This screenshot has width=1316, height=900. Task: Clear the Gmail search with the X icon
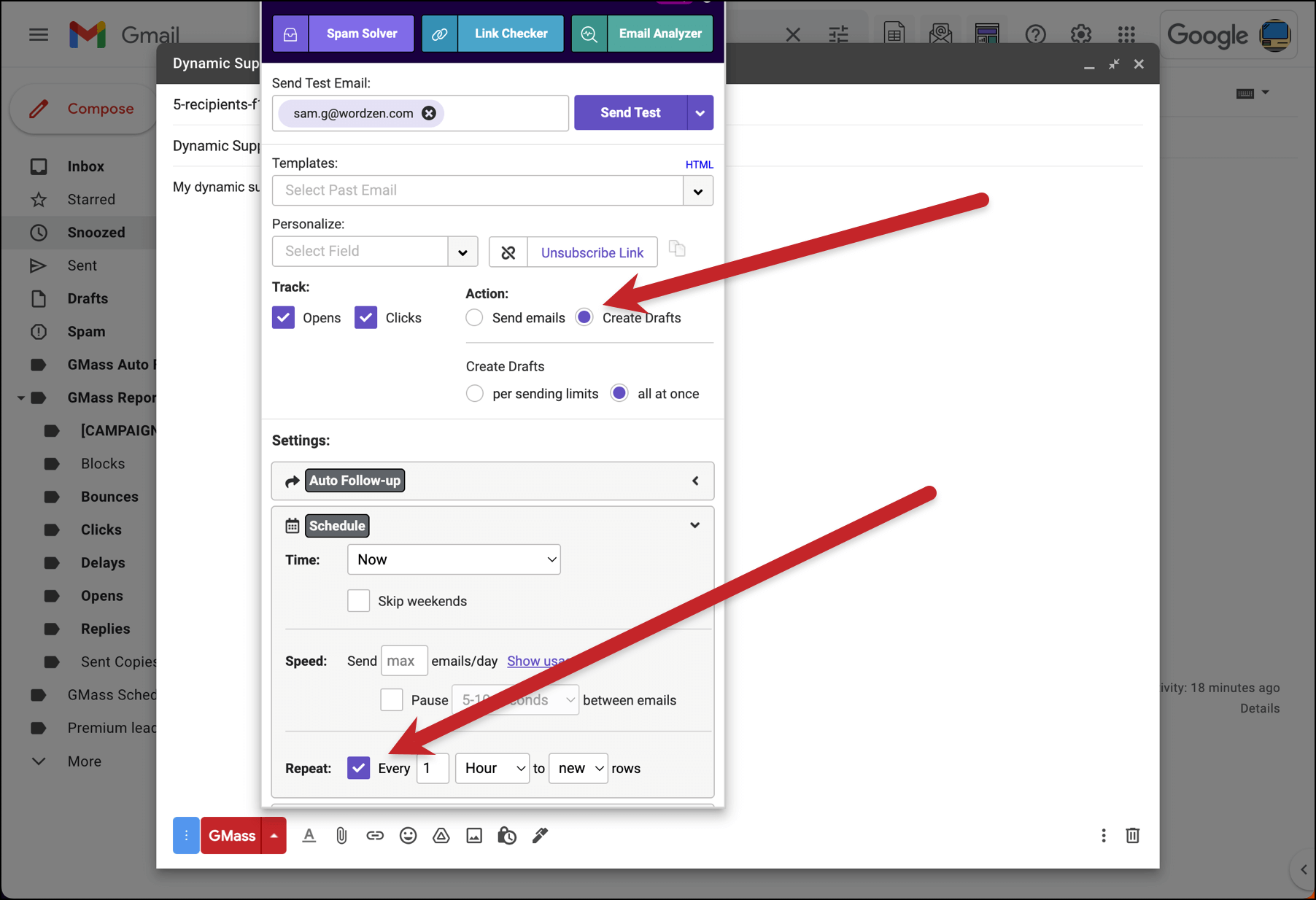793,34
